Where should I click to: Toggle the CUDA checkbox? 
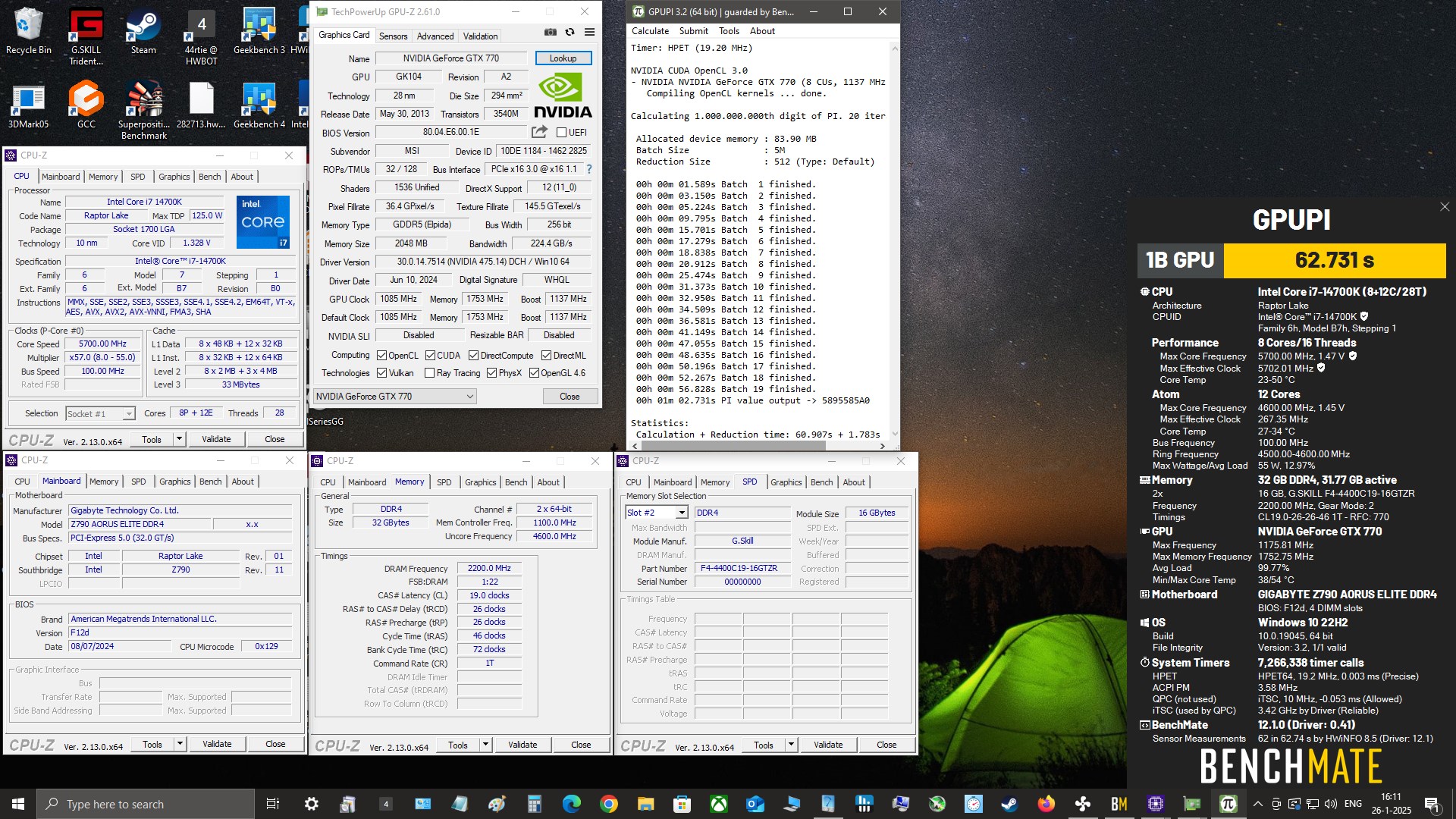click(x=430, y=355)
